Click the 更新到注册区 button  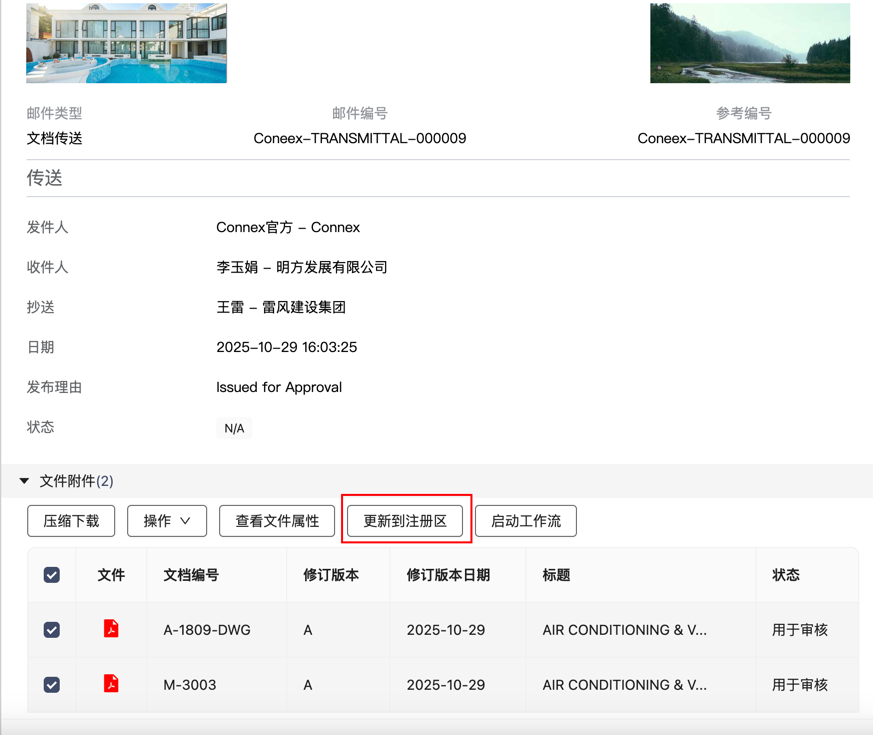(x=405, y=521)
